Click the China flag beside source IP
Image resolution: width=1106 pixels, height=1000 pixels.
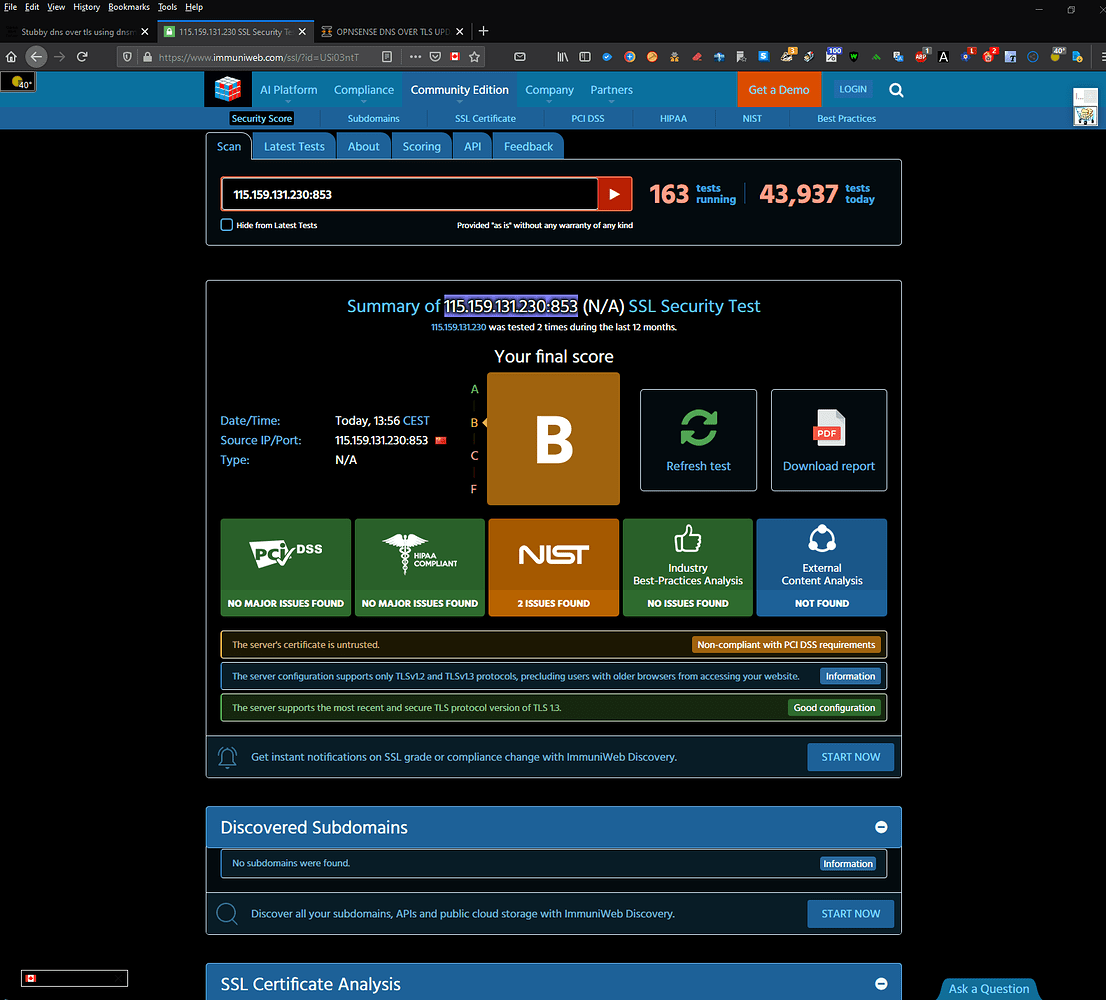(441, 440)
